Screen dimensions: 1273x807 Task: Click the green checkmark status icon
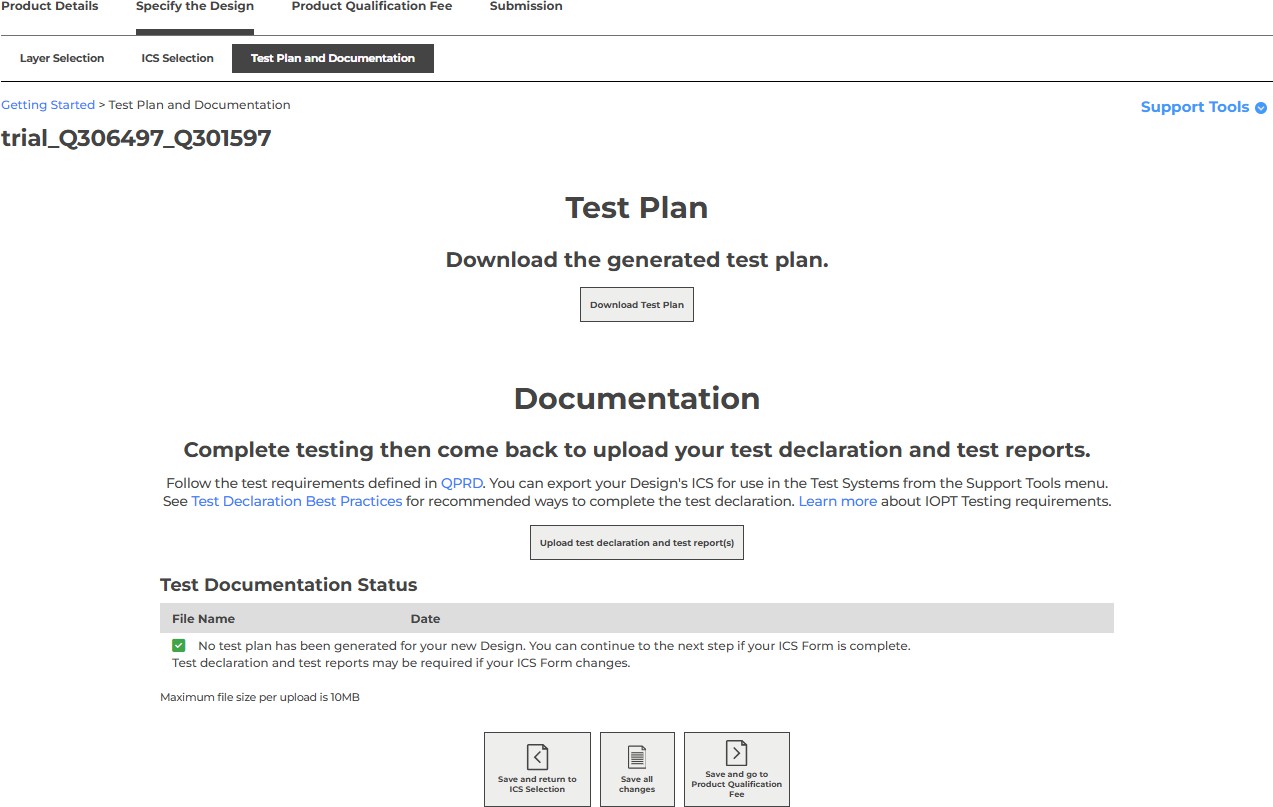(179, 646)
